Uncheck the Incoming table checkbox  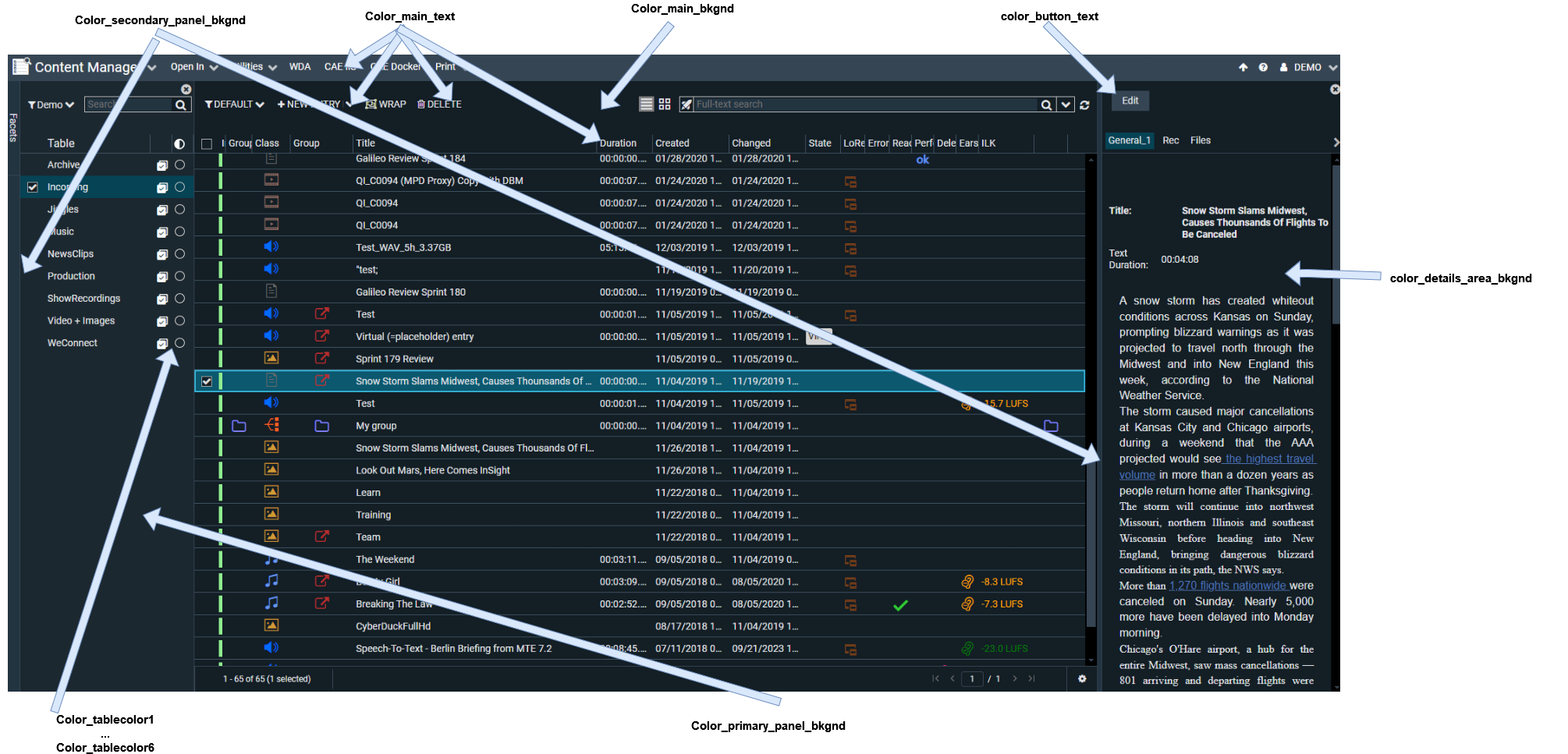33,187
